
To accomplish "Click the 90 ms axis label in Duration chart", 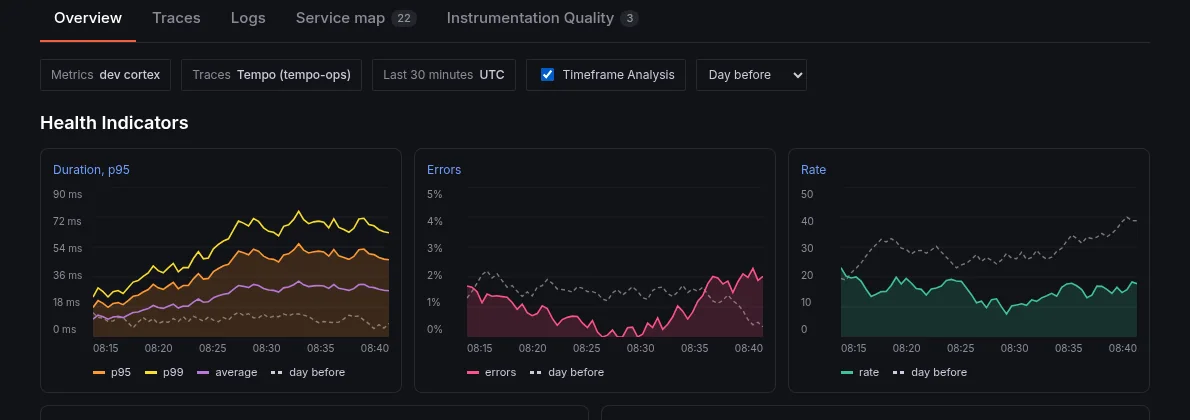I will coord(68,194).
